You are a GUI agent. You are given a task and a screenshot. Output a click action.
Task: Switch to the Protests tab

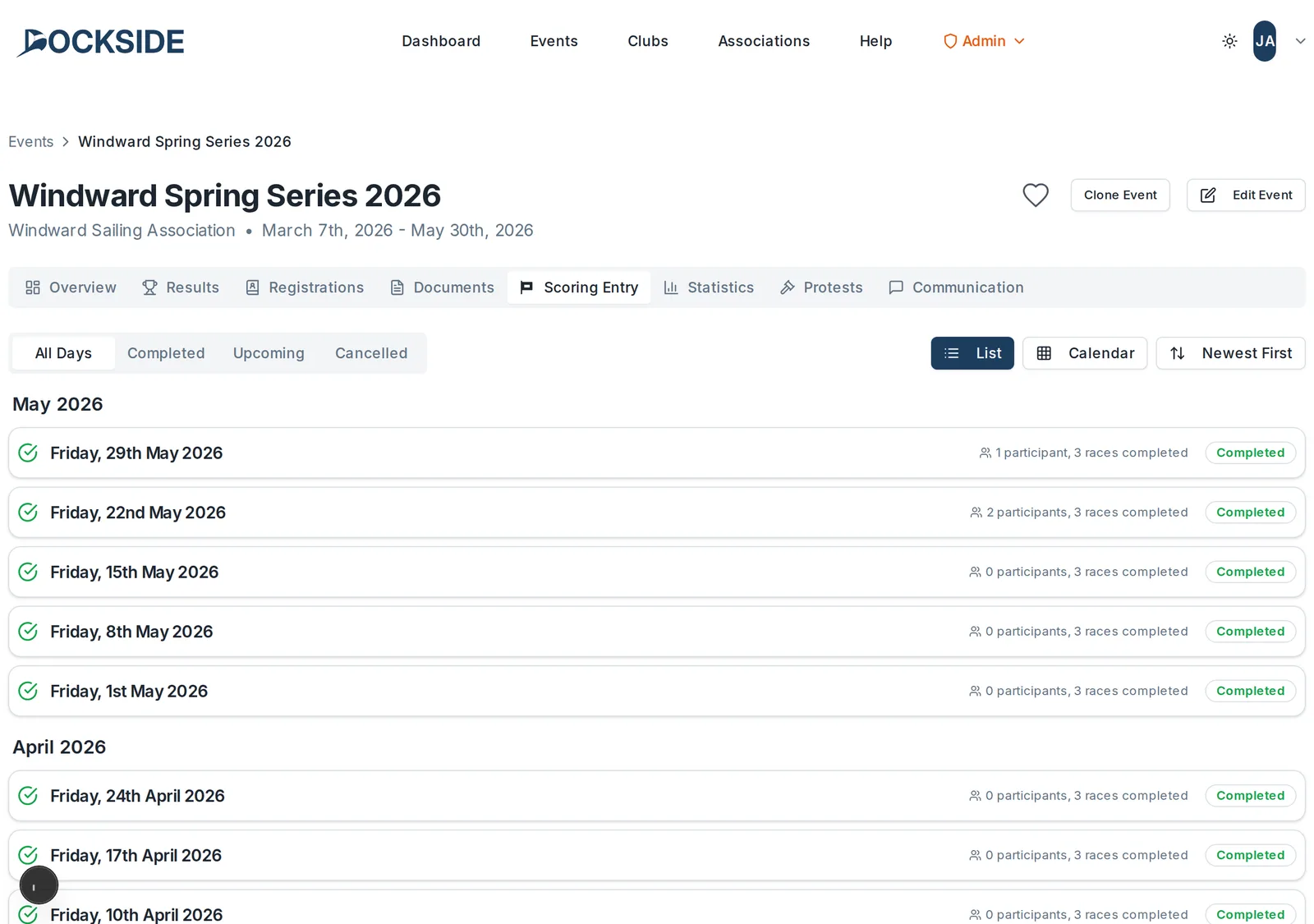point(821,287)
